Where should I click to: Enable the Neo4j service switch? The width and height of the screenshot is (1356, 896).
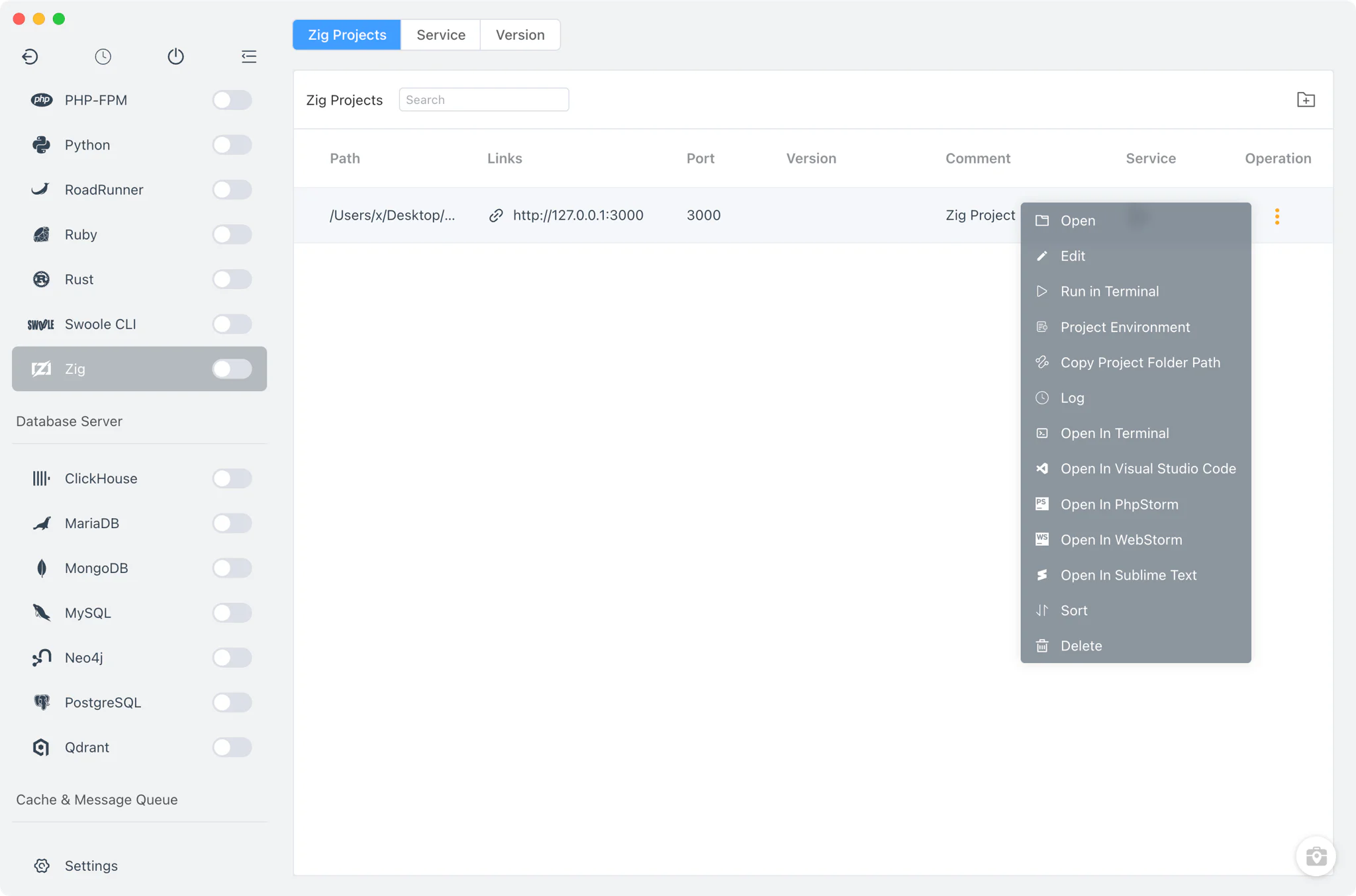point(232,658)
